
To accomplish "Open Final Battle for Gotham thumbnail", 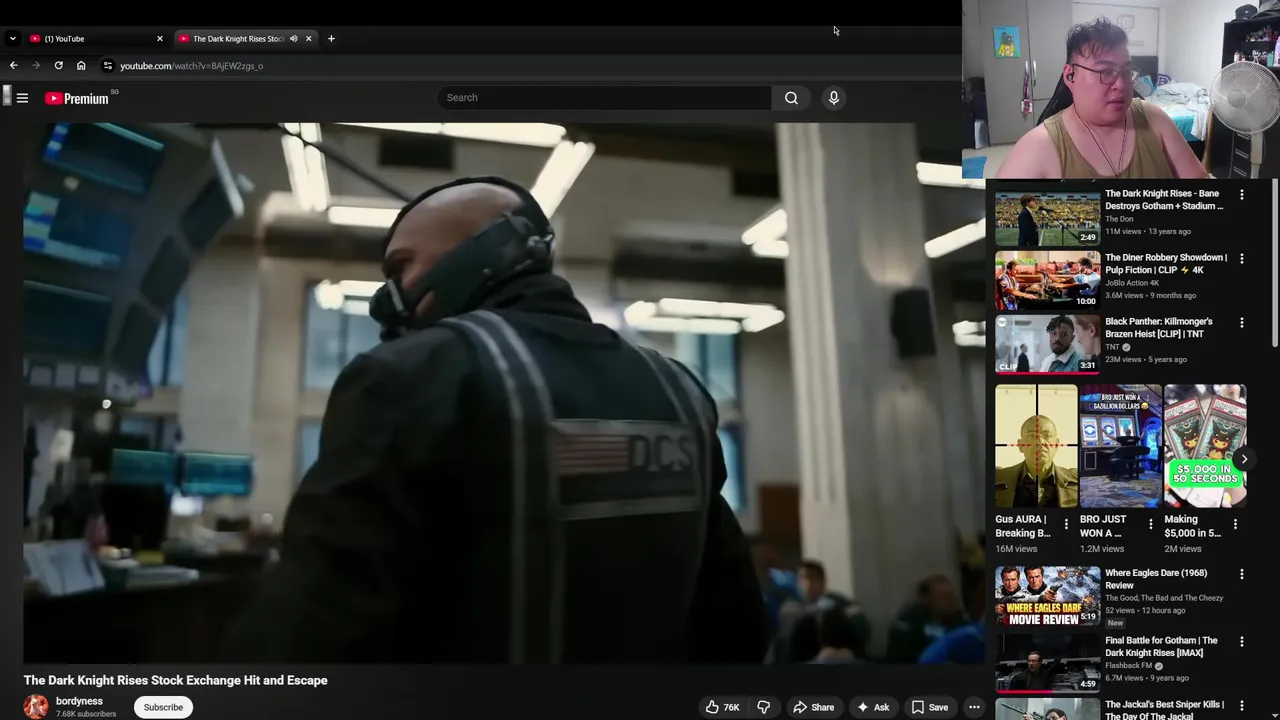I will click(x=1047, y=663).
